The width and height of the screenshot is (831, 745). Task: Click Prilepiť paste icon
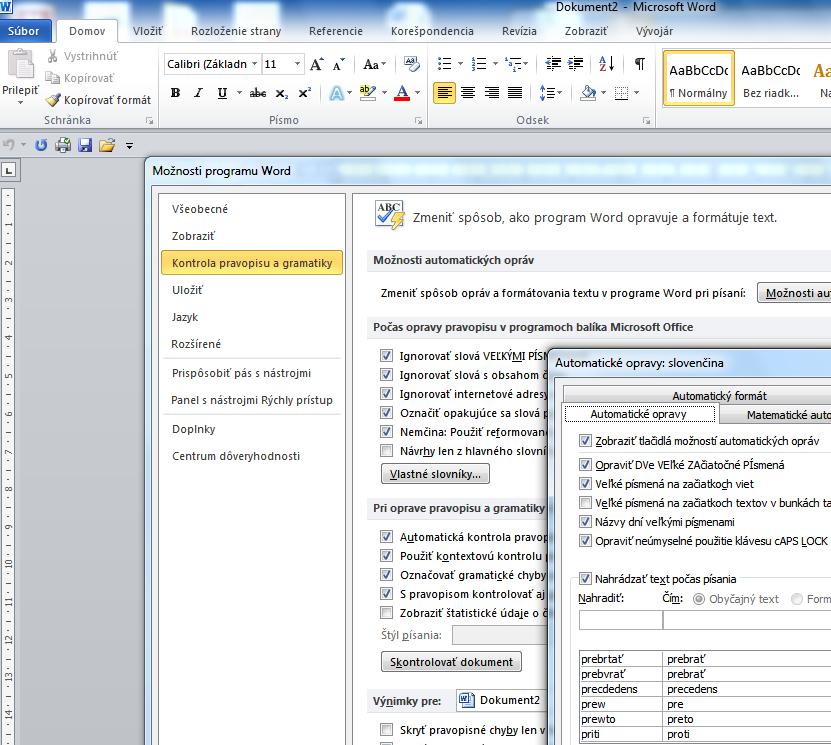[21, 64]
